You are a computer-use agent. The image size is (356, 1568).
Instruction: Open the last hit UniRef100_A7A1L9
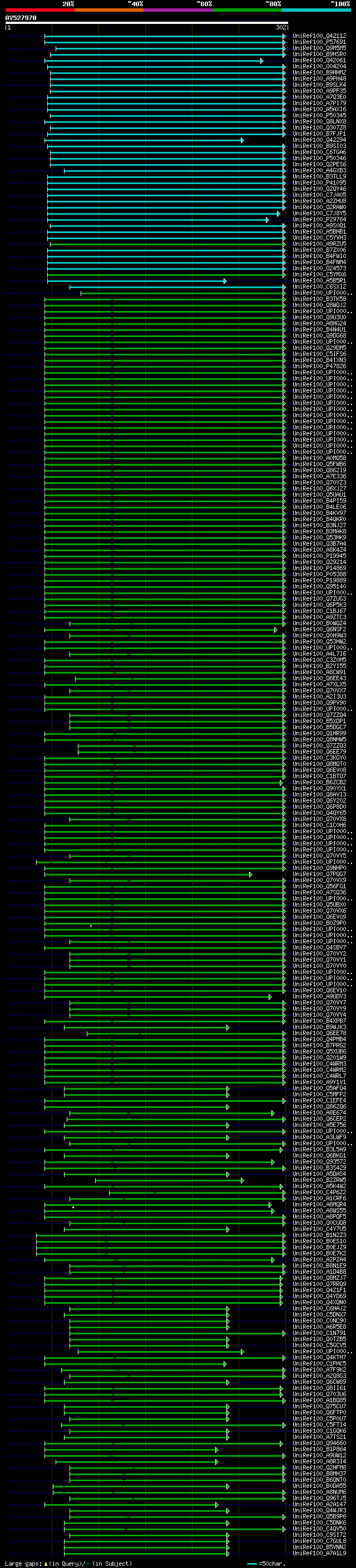[x=319, y=1554]
